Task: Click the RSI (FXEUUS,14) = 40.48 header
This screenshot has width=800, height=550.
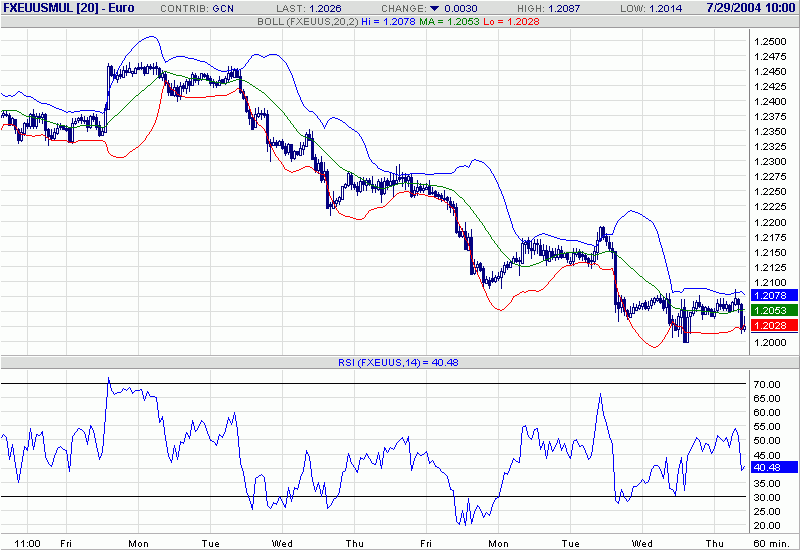Action: (x=398, y=363)
